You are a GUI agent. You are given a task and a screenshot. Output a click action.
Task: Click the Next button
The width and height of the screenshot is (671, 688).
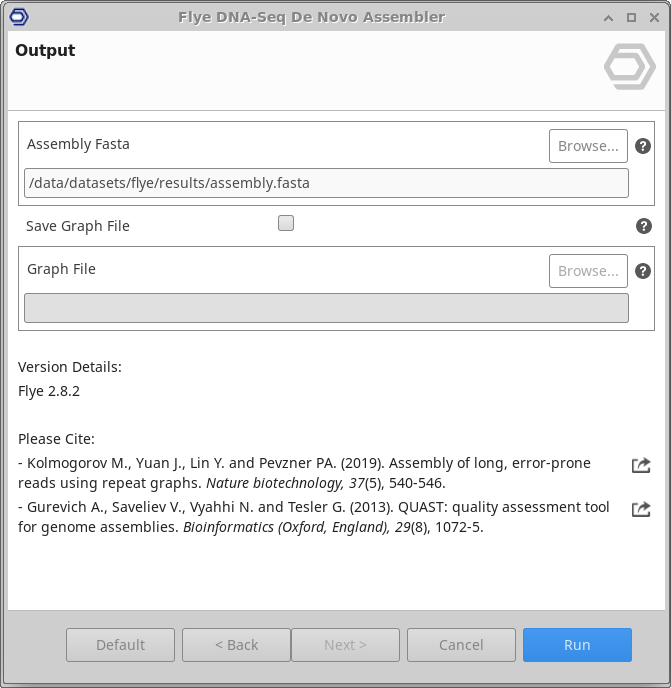[345, 645]
